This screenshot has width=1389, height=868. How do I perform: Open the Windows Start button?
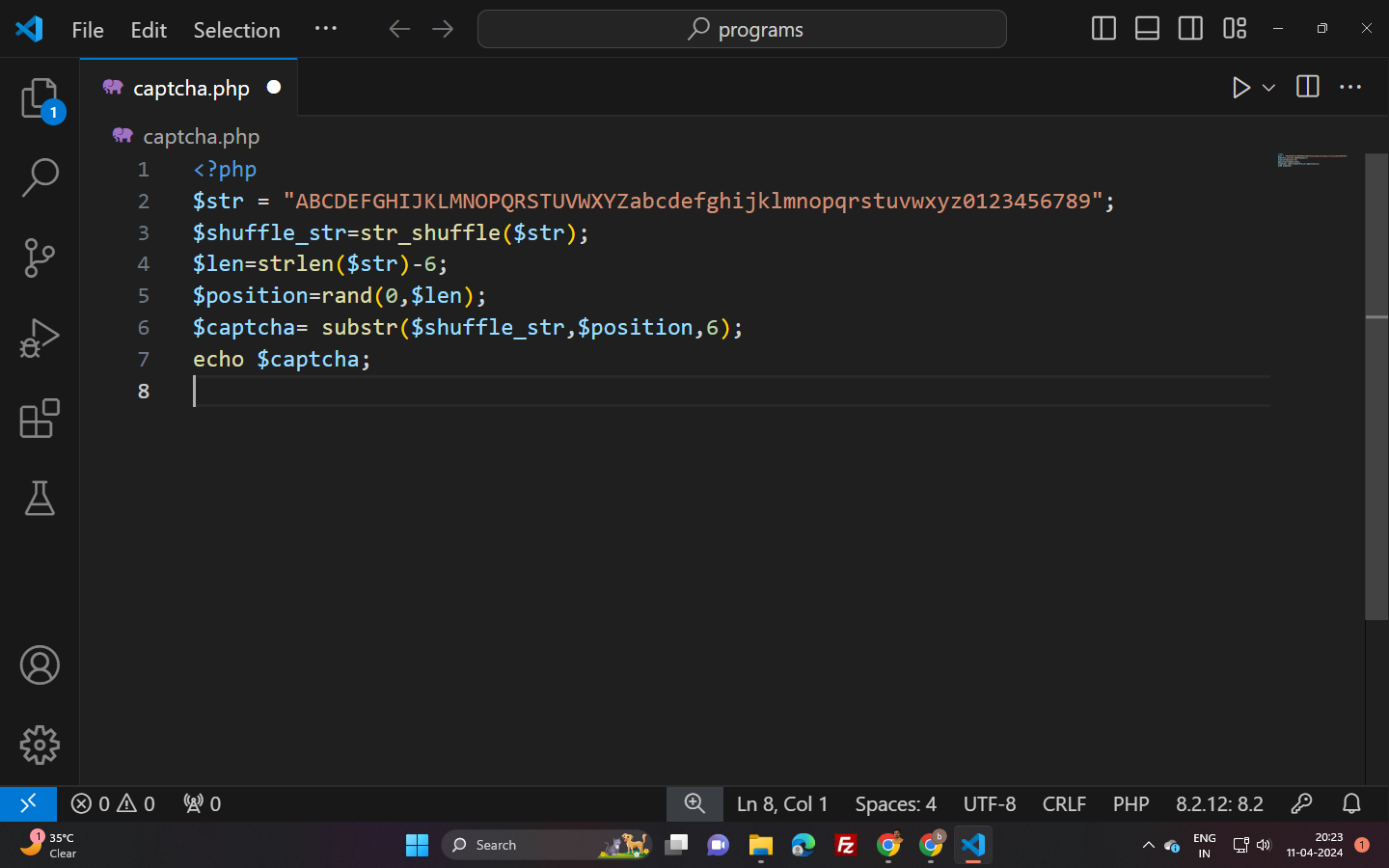point(417,845)
